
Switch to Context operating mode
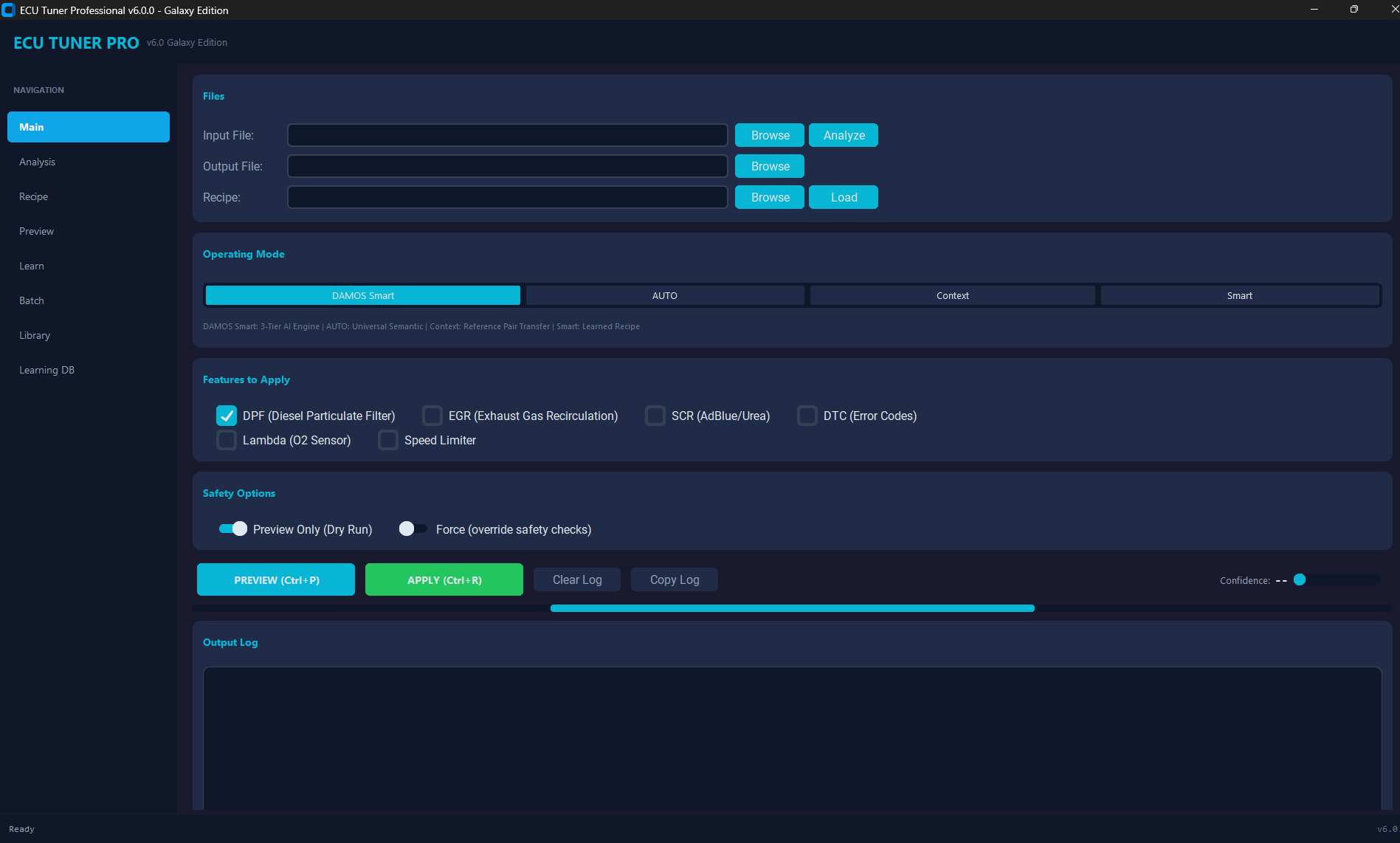pos(952,295)
